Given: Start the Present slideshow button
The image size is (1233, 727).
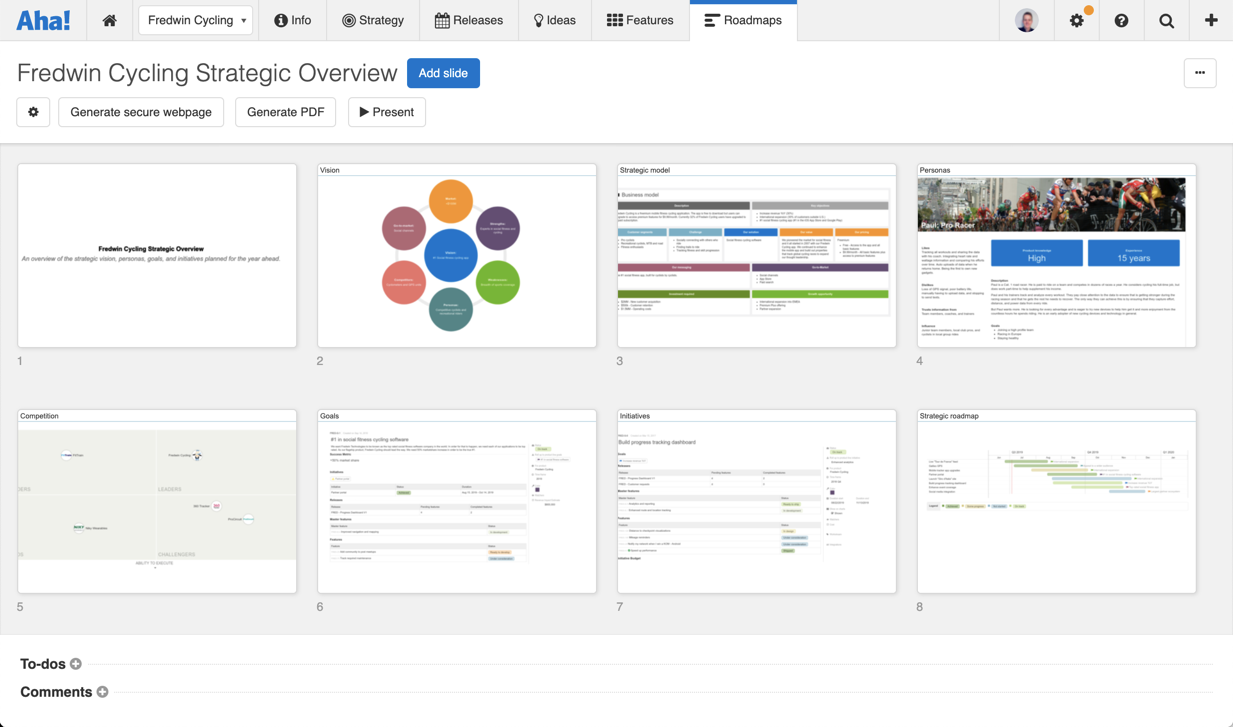Looking at the screenshot, I should click(x=387, y=112).
